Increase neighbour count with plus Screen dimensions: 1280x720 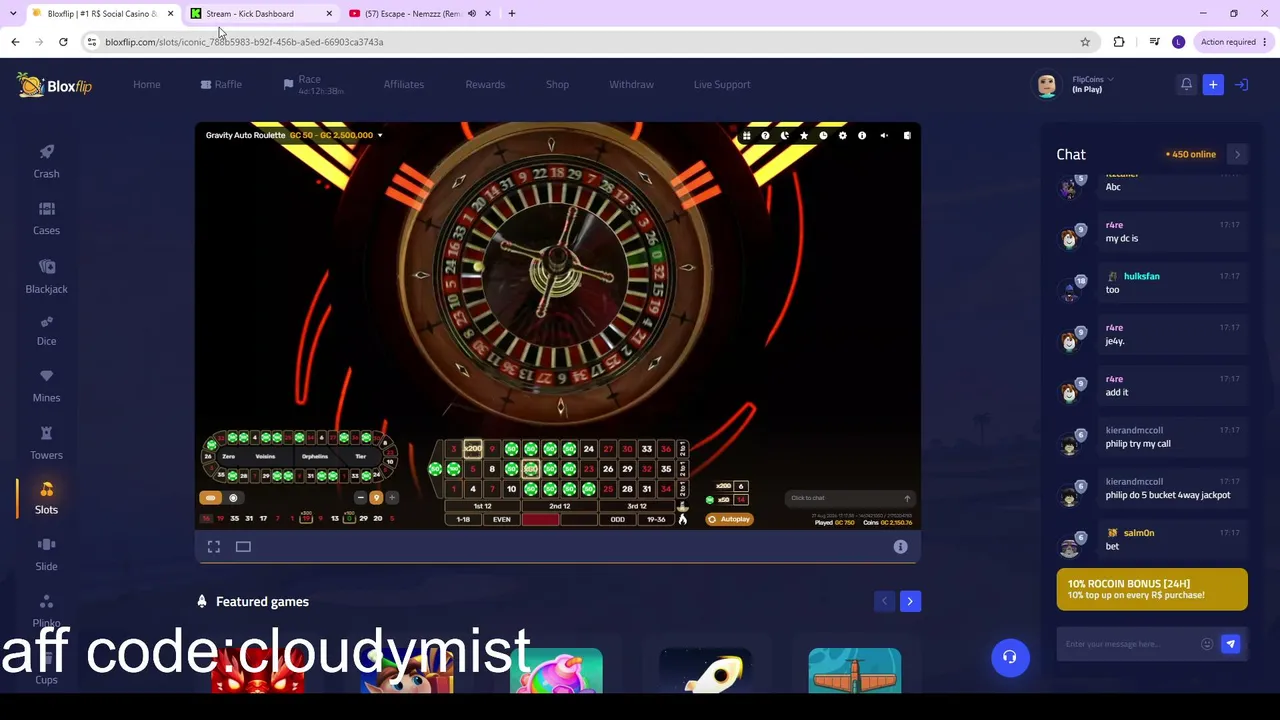coord(392,498)
